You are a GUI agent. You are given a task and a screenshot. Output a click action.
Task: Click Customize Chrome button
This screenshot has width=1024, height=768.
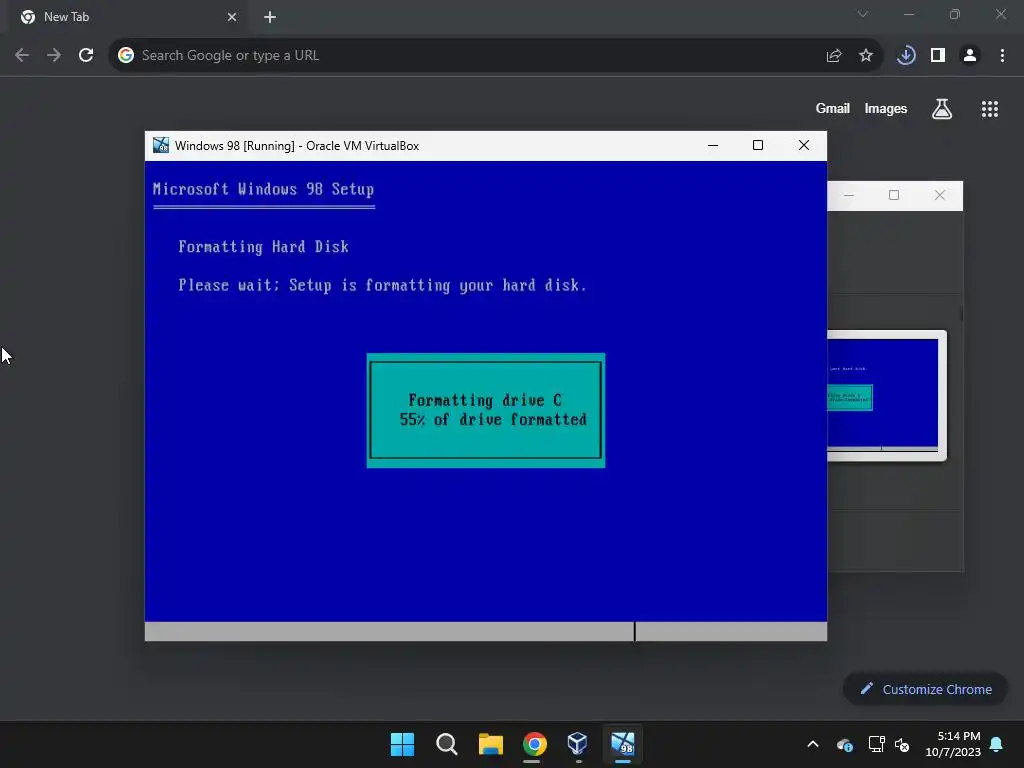click(x=925, y=689)
